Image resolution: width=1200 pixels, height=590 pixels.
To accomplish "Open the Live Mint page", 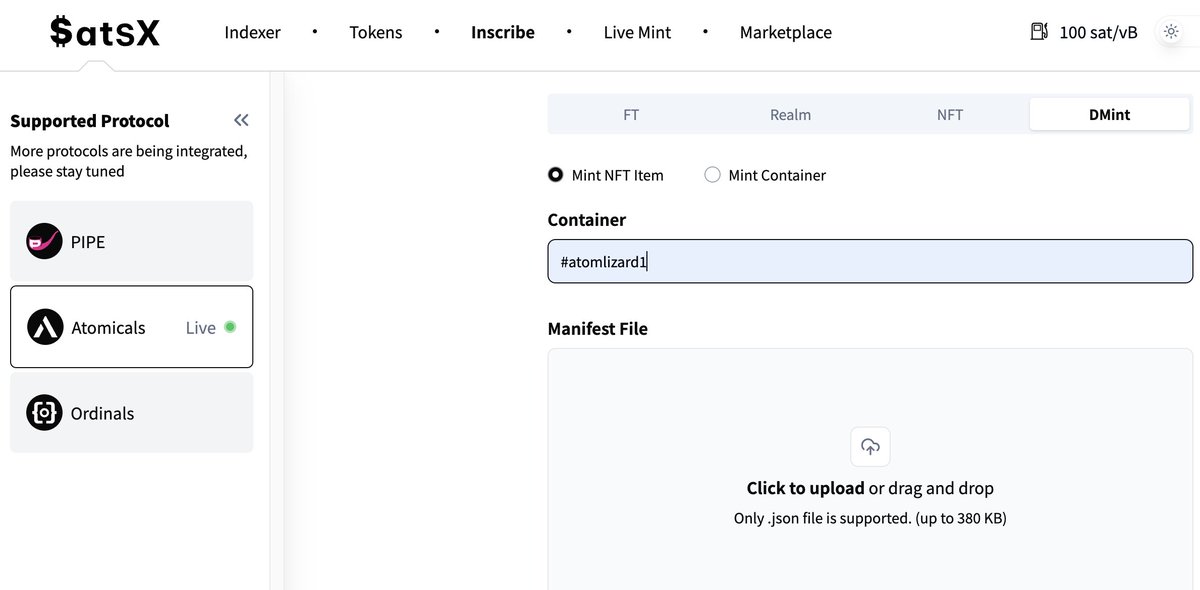I will click(x=638, y=32).
